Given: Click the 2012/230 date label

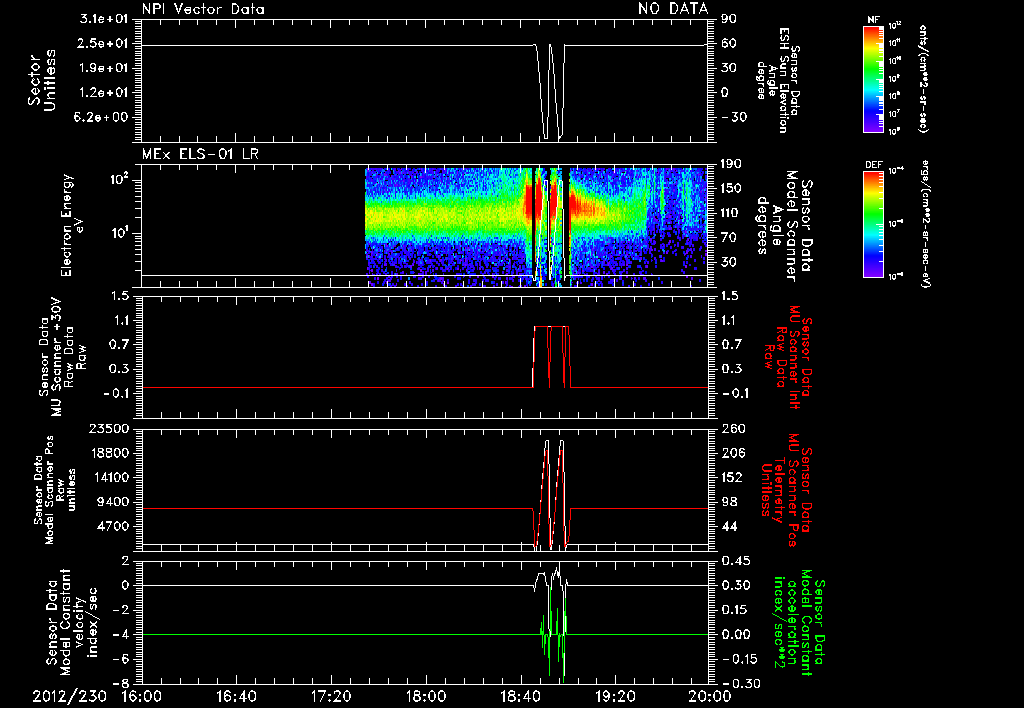Looking at the screenshot, I should point(69,696).
